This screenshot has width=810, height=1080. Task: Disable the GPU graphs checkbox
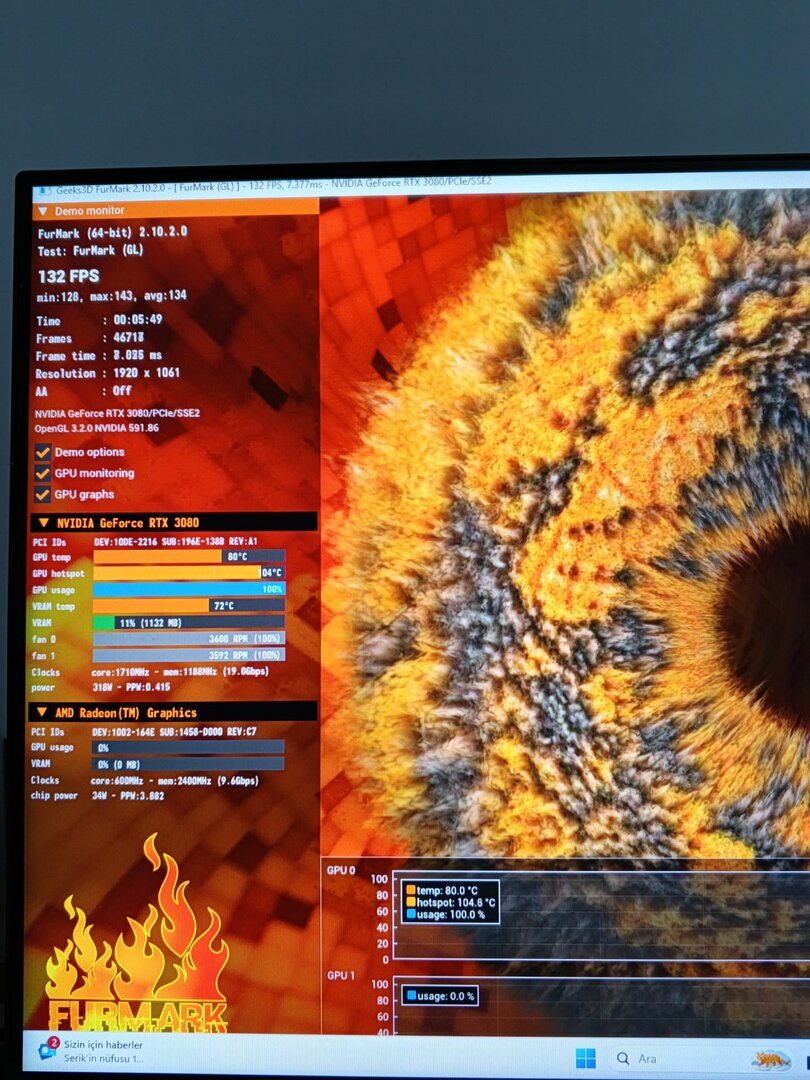click(x=43, y=495)
